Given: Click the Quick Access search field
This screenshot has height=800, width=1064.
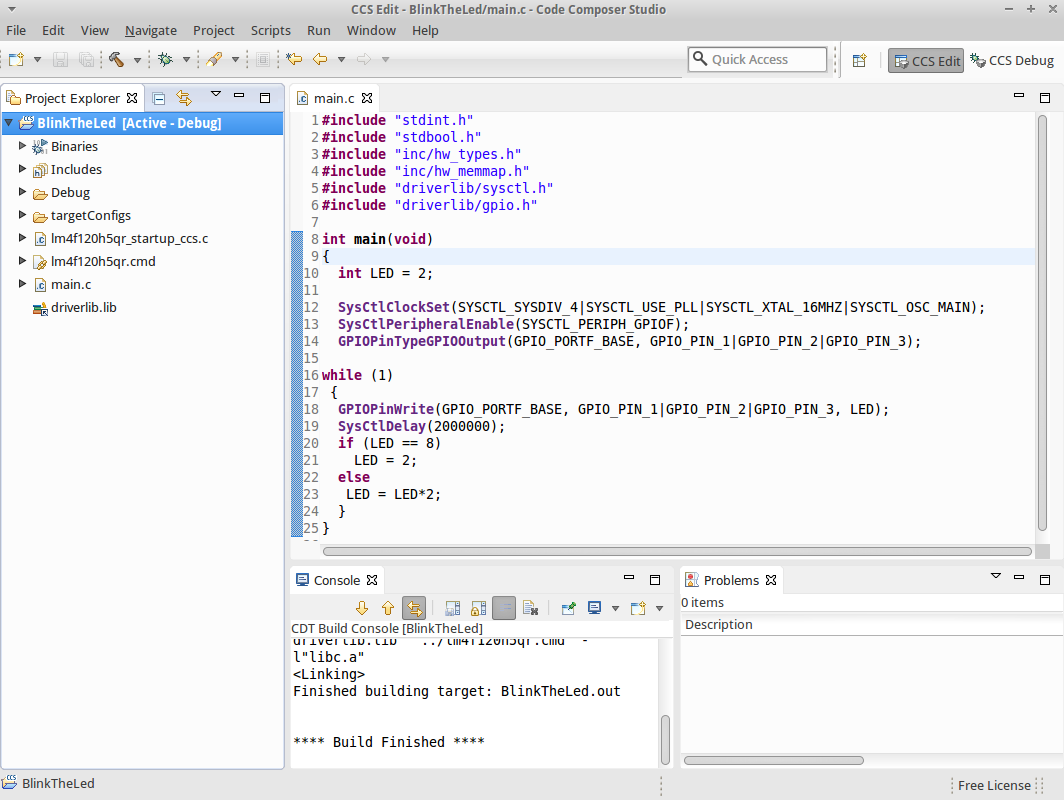Looking at the screenshot, I should click(757, 60).
